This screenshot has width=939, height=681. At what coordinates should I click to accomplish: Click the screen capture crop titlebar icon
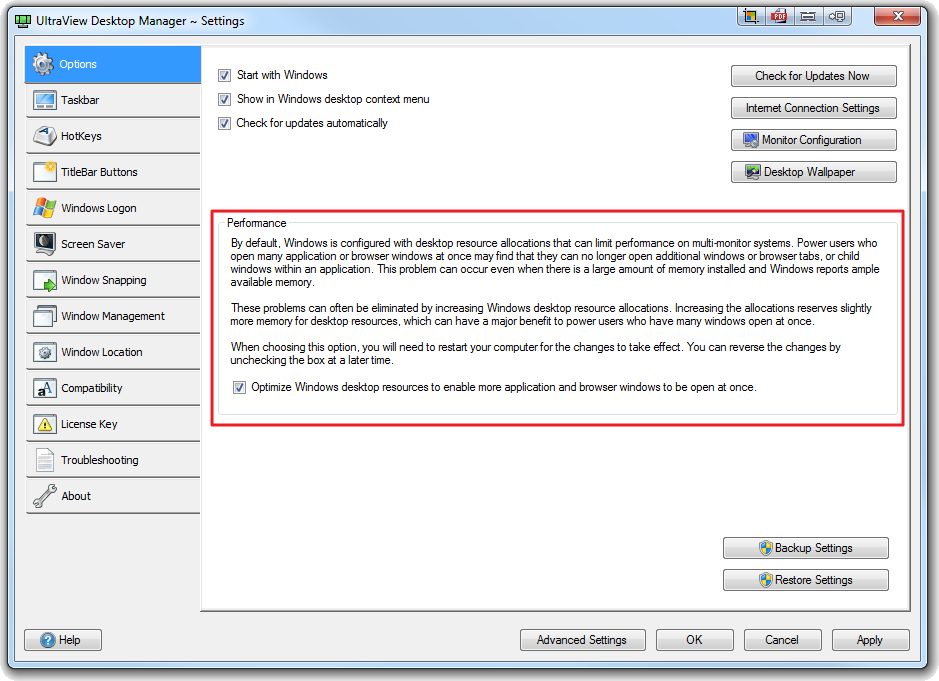750,16
